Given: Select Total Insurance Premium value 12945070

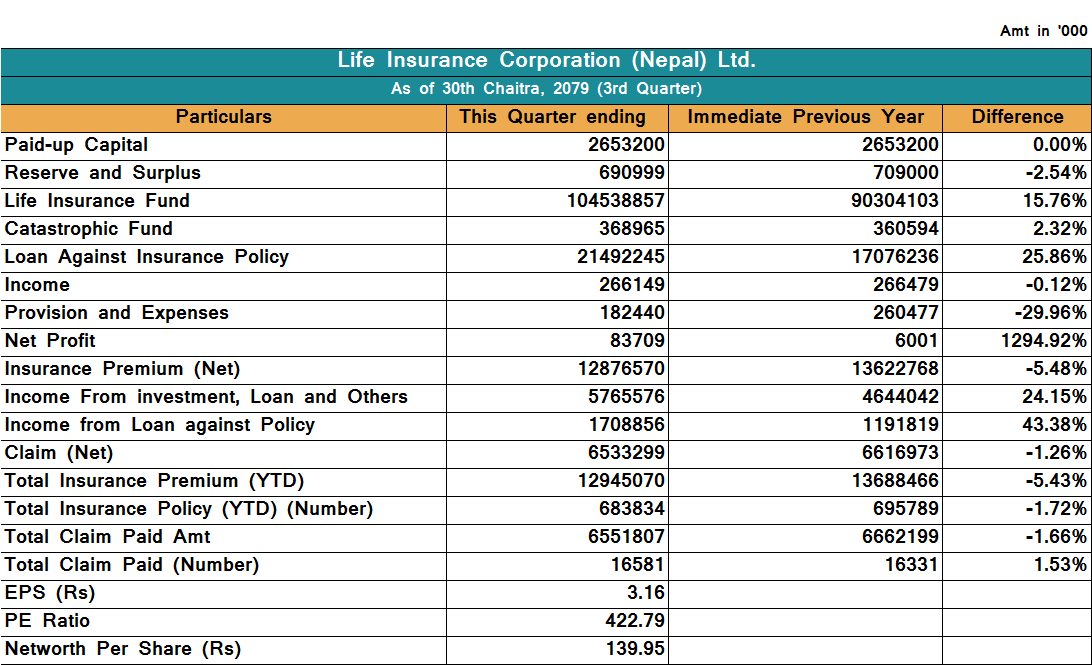Looking at the screenshot, I should (x=621, y=481).
